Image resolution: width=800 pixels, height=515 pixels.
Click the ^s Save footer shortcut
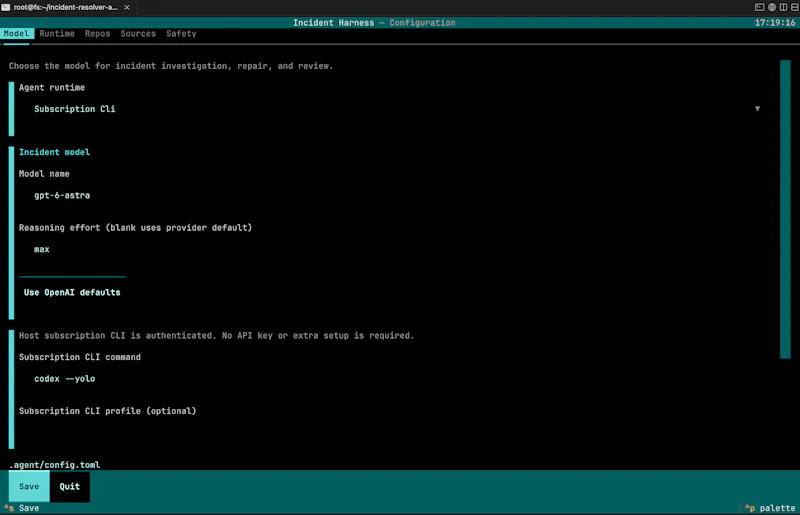point(21,508)
